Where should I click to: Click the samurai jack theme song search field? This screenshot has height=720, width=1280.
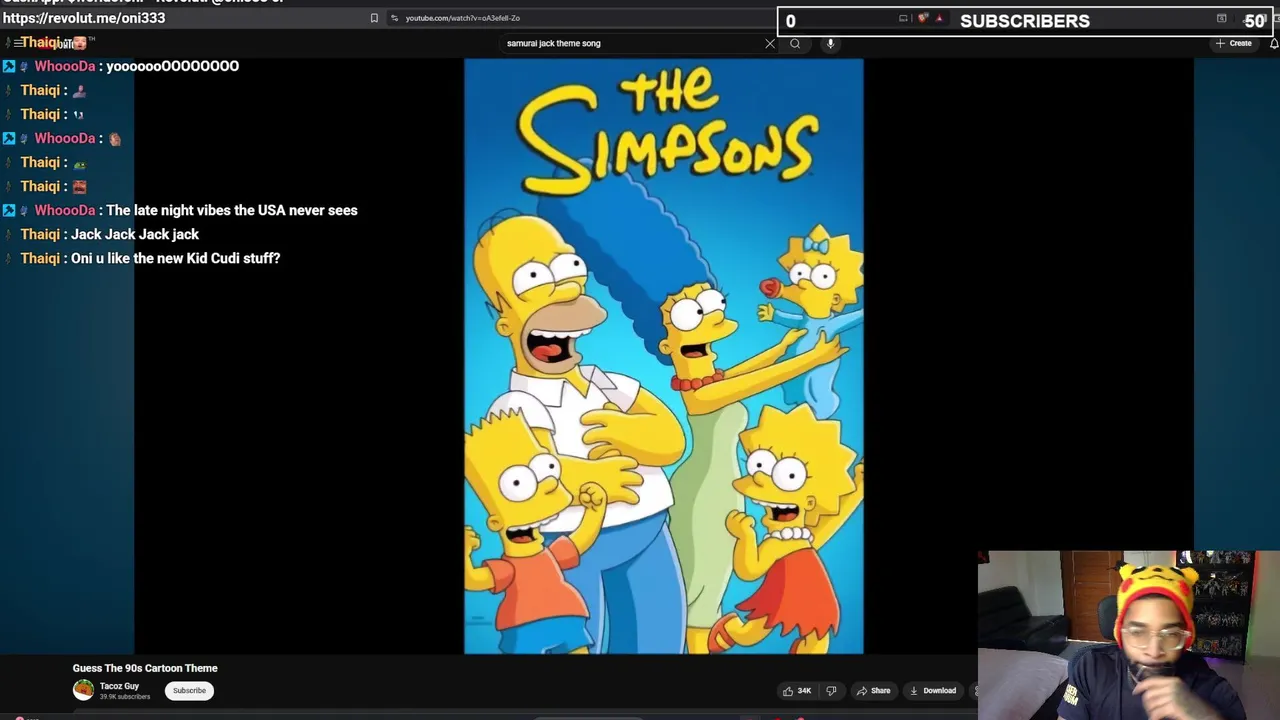630,43
